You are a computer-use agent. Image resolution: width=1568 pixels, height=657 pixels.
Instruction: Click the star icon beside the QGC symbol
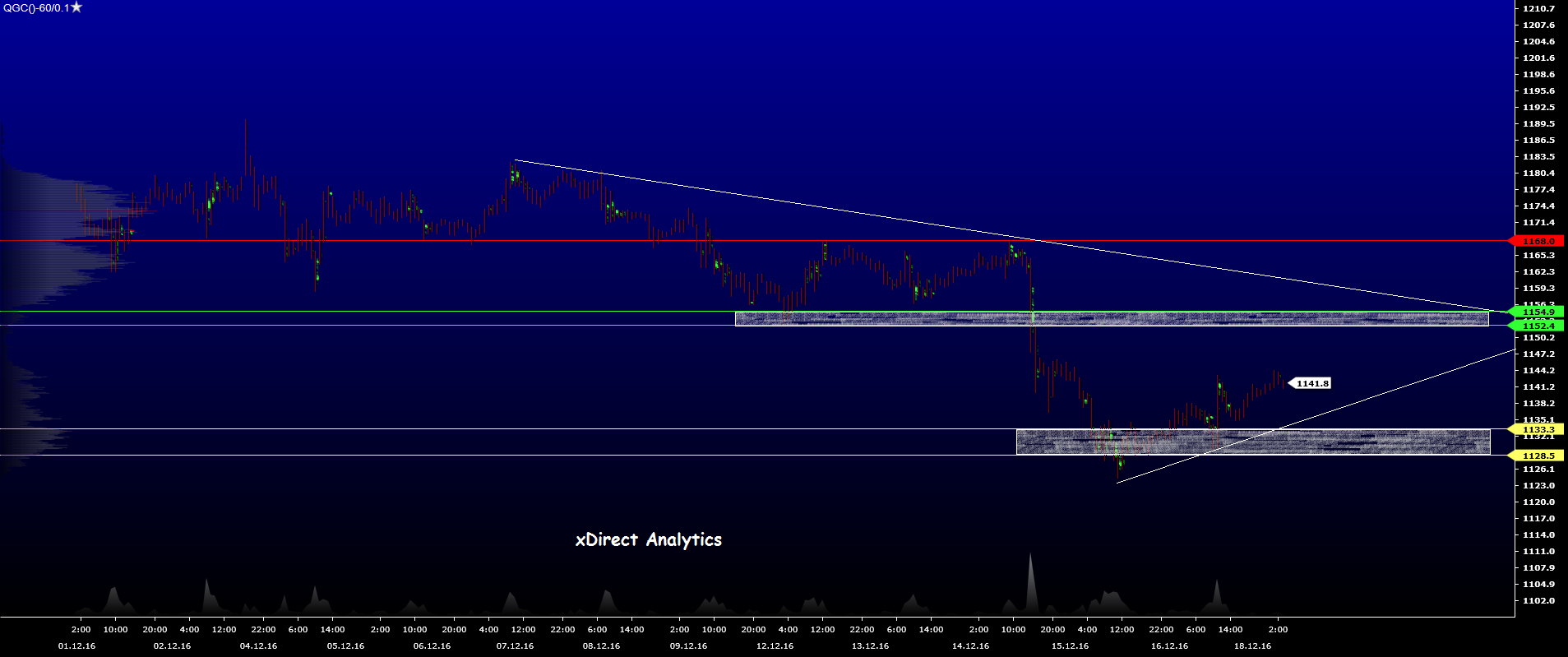(76, 7)
